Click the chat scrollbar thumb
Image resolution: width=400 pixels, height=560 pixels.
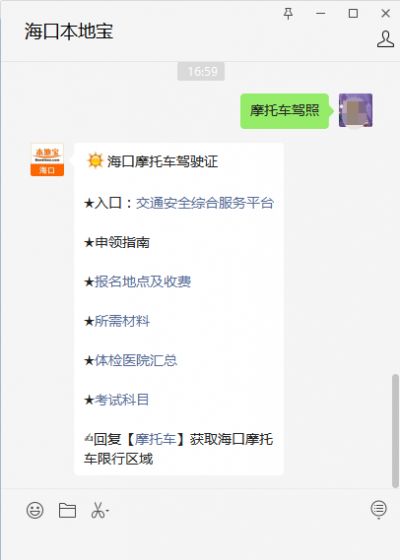tap(395, 431)
